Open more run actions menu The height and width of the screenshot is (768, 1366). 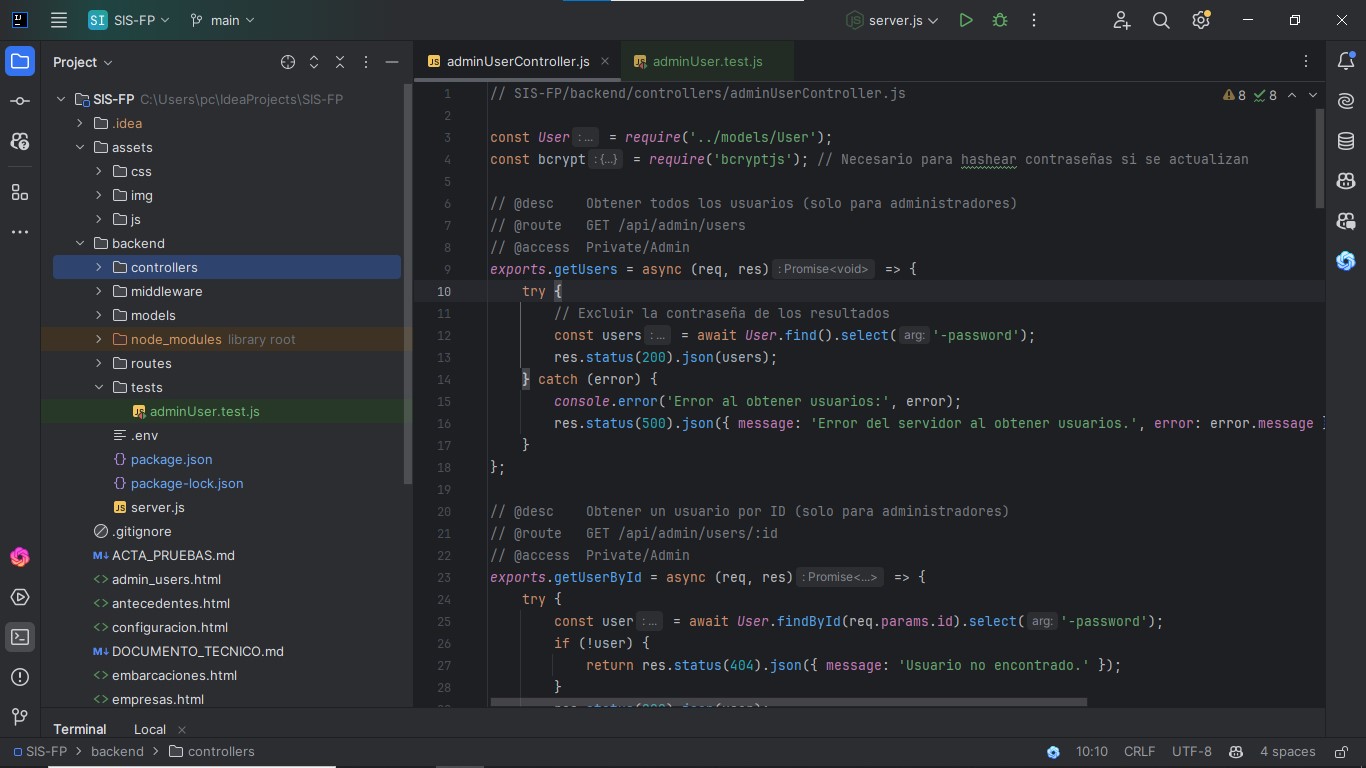point(1034,20)
